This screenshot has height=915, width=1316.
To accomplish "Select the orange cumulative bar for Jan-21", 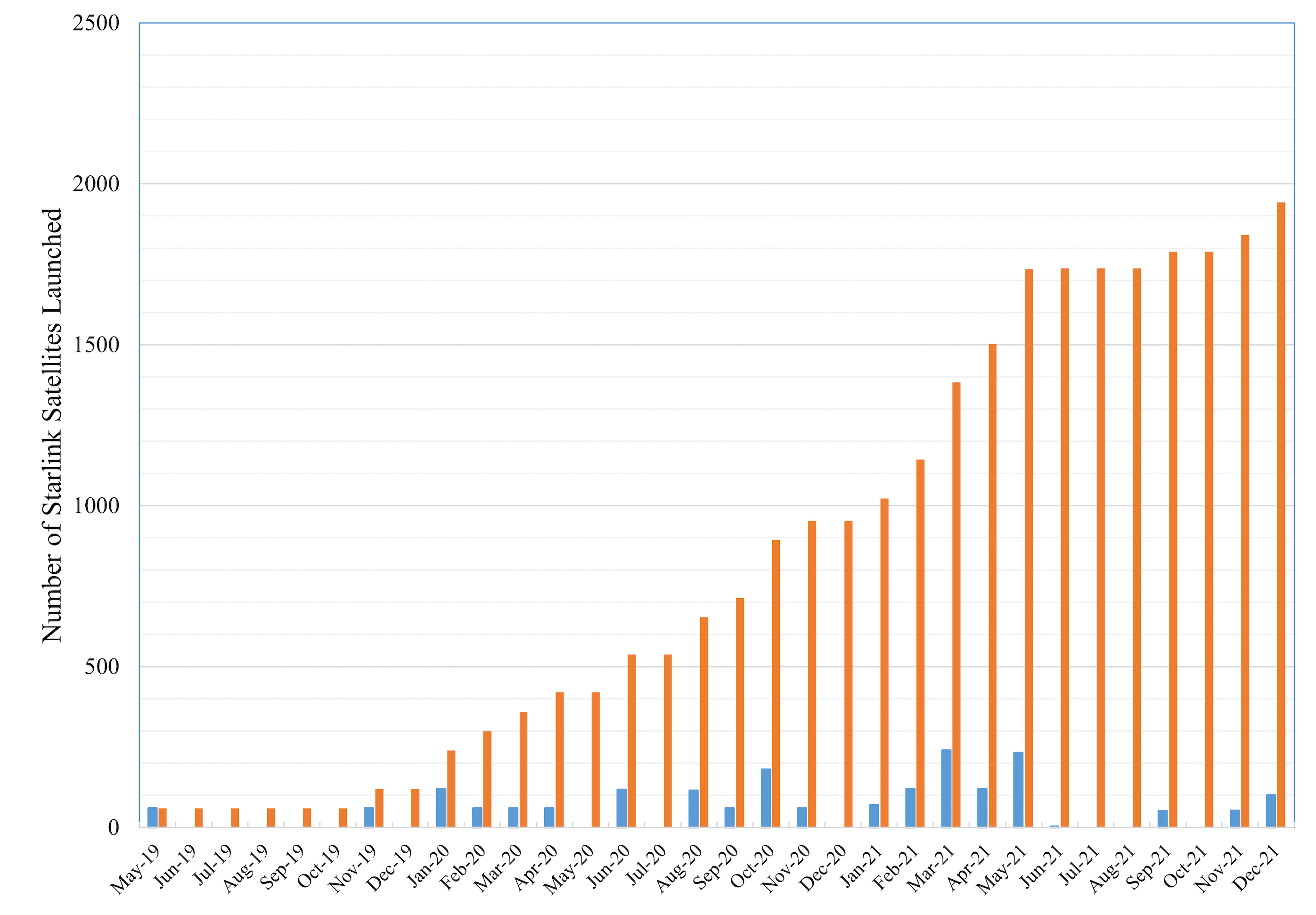I will [884, 663].
